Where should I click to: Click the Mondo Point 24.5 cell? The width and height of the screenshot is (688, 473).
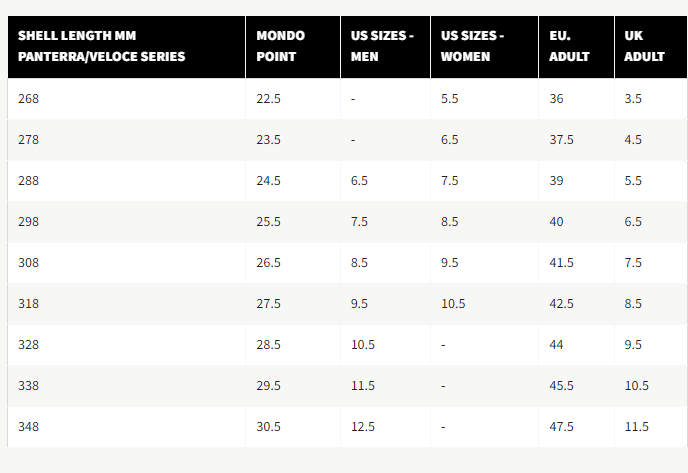(x=269, y=181)
